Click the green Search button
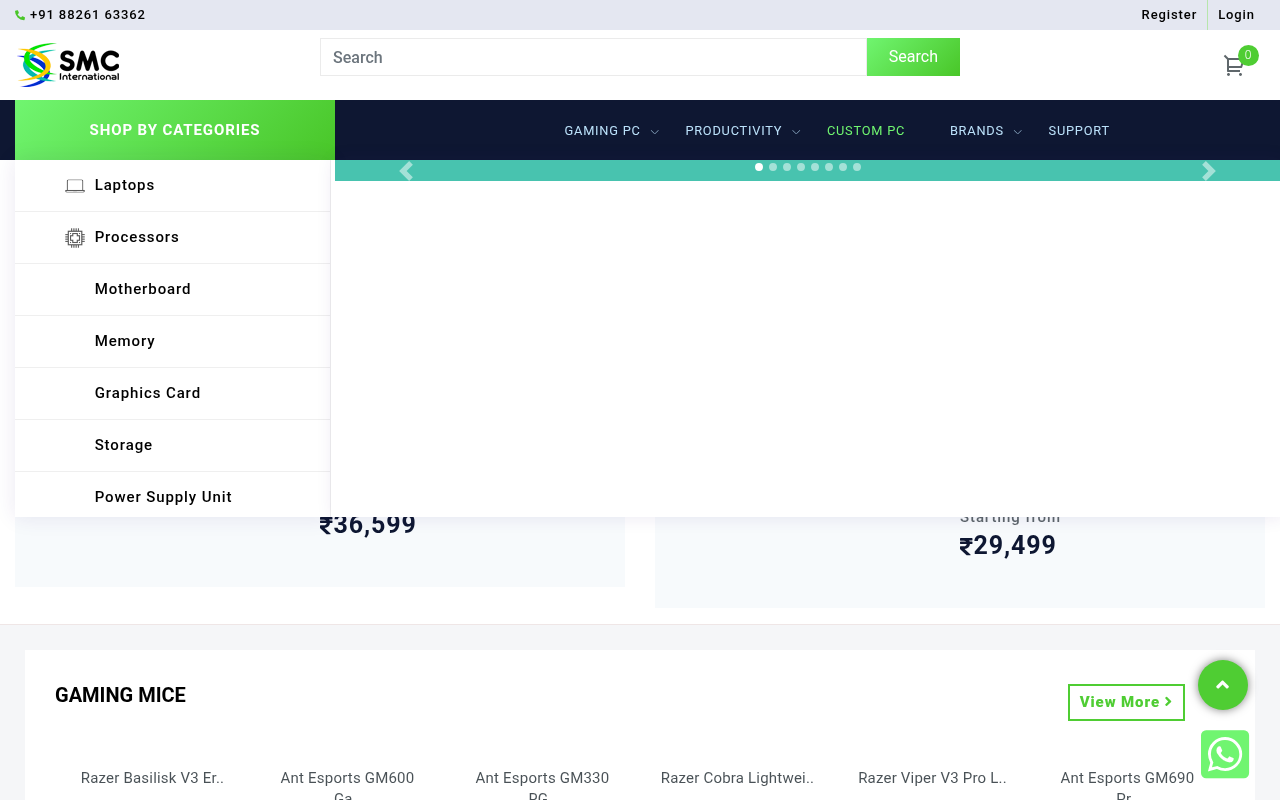This screenshot has height=800, width=1280. pyautogui.click(x=913, y=57)
